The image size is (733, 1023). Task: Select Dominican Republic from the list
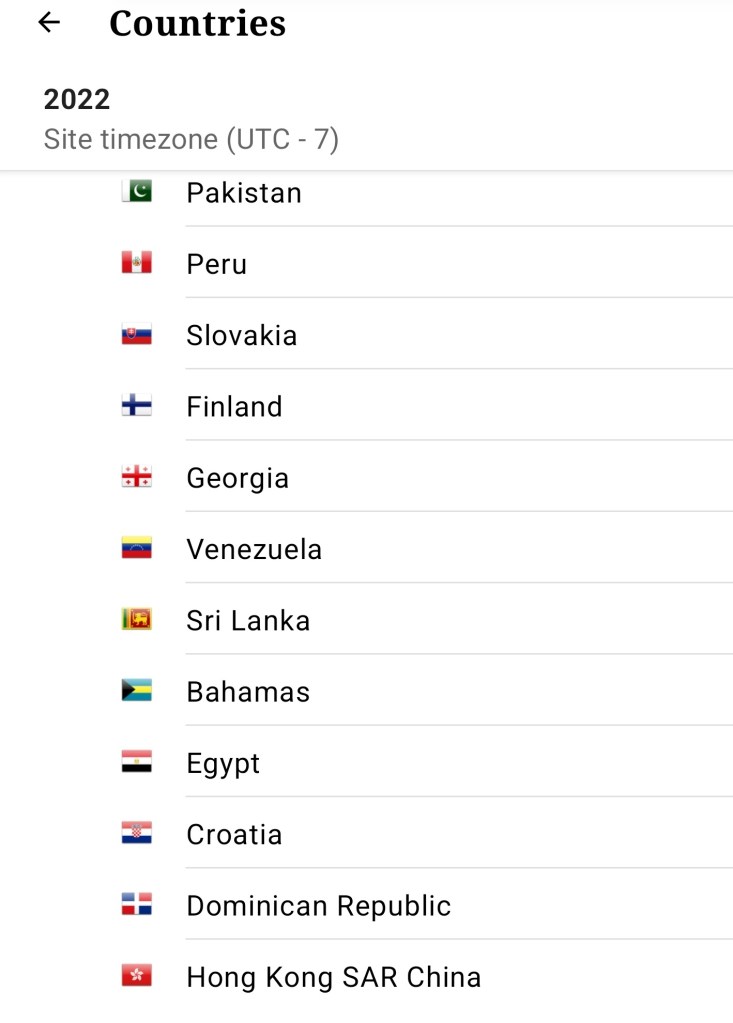tap(319, 906)
